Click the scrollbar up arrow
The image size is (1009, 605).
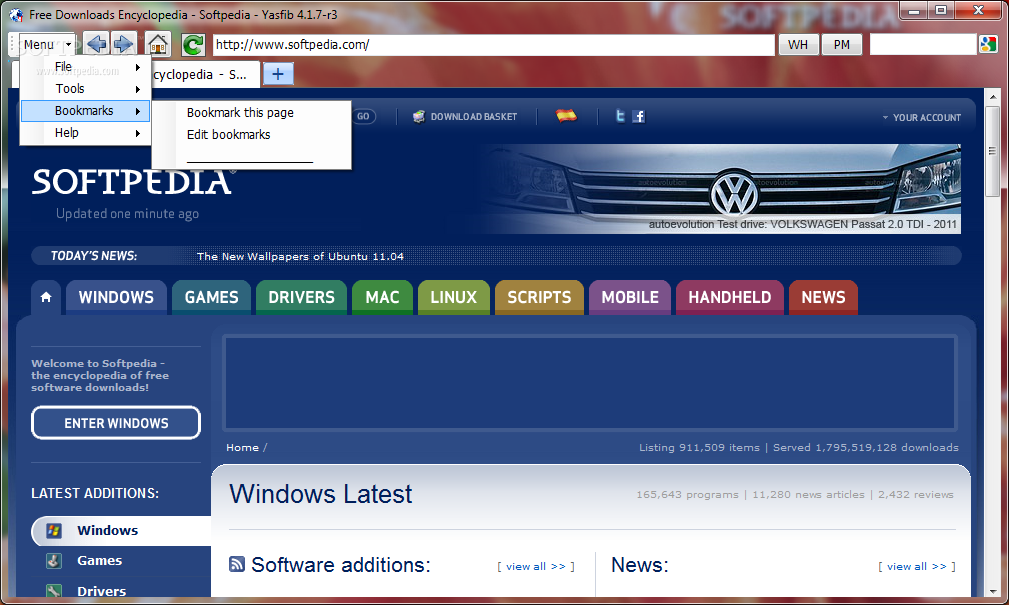[x=992, y=97]
